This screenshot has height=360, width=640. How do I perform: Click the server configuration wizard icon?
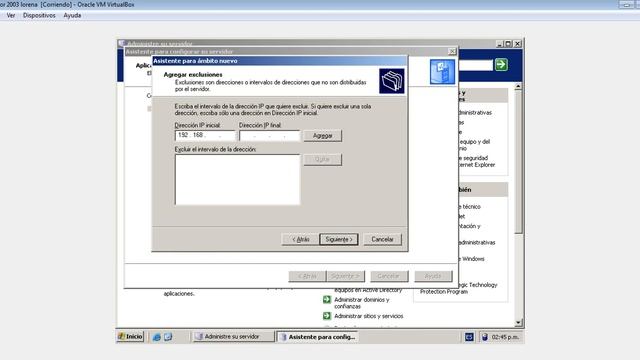[442, 72]
